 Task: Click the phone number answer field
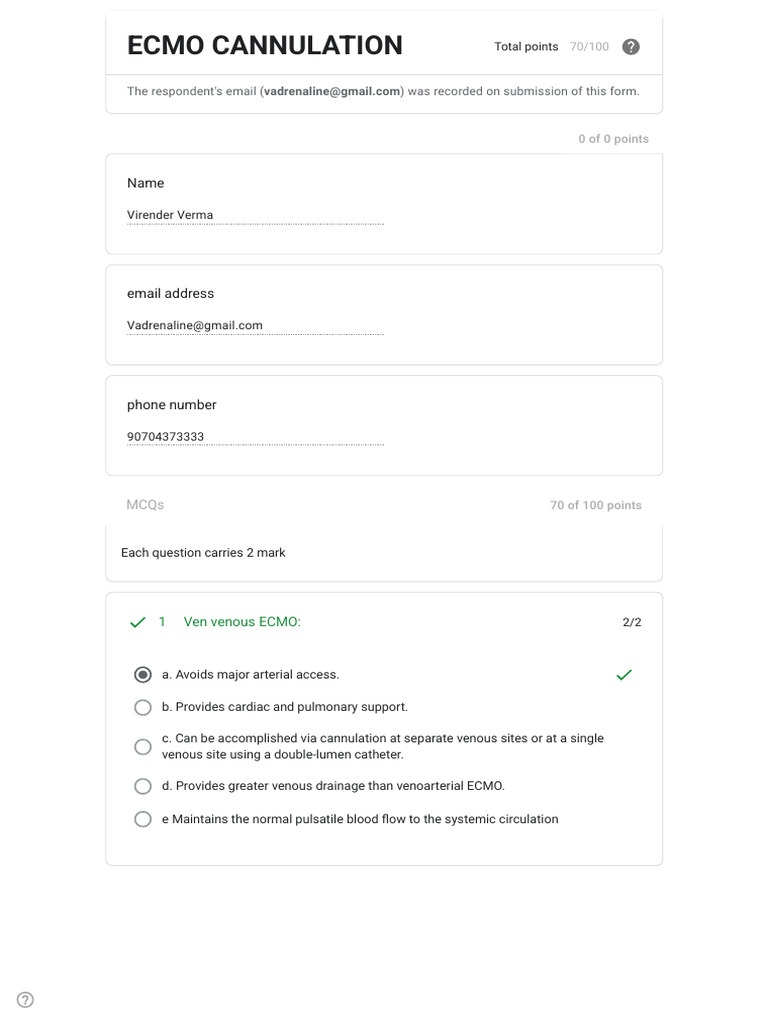[x=255, y=437]
